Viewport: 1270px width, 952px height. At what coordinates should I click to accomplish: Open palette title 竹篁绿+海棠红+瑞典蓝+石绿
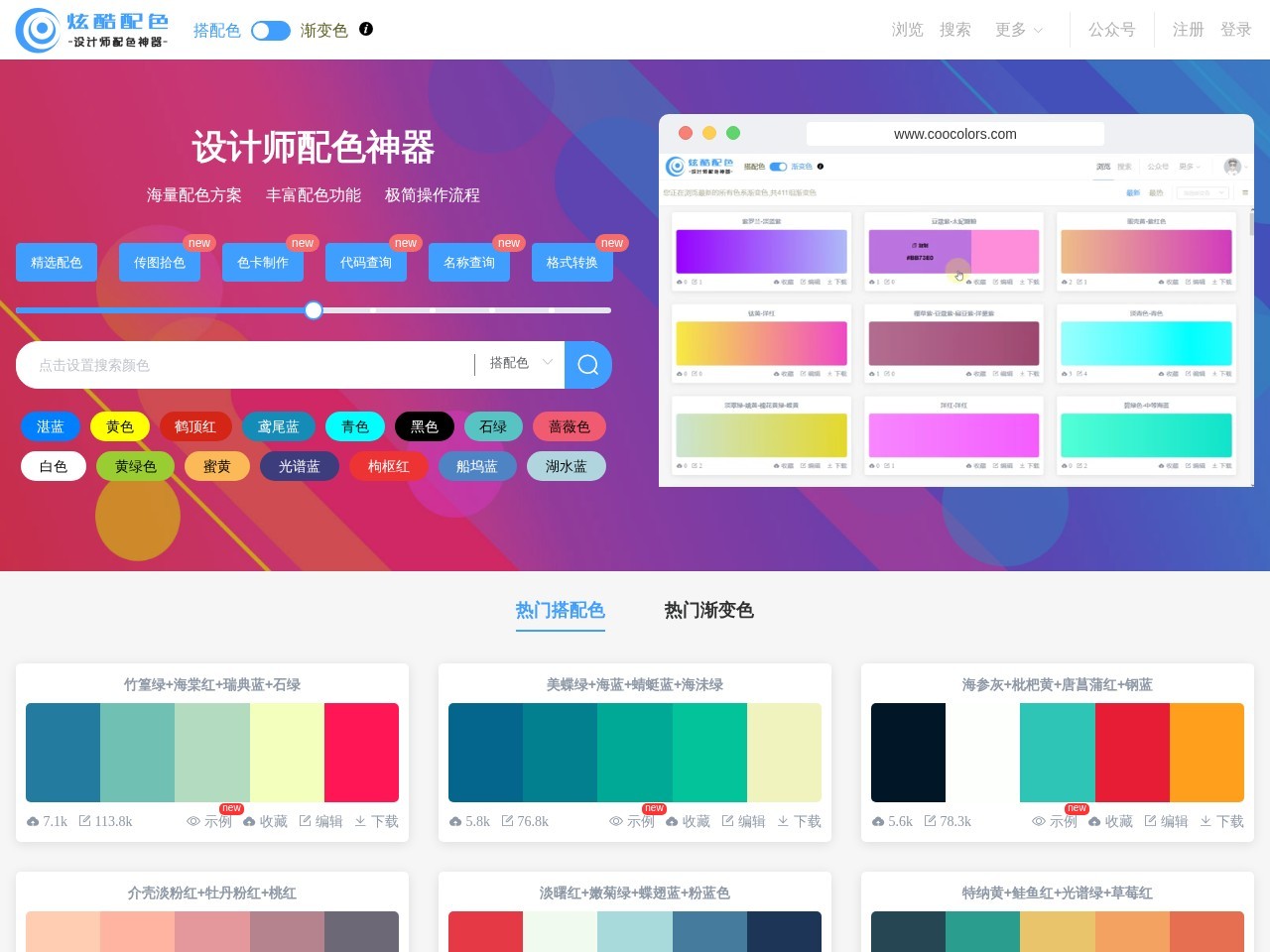point(212,684)
